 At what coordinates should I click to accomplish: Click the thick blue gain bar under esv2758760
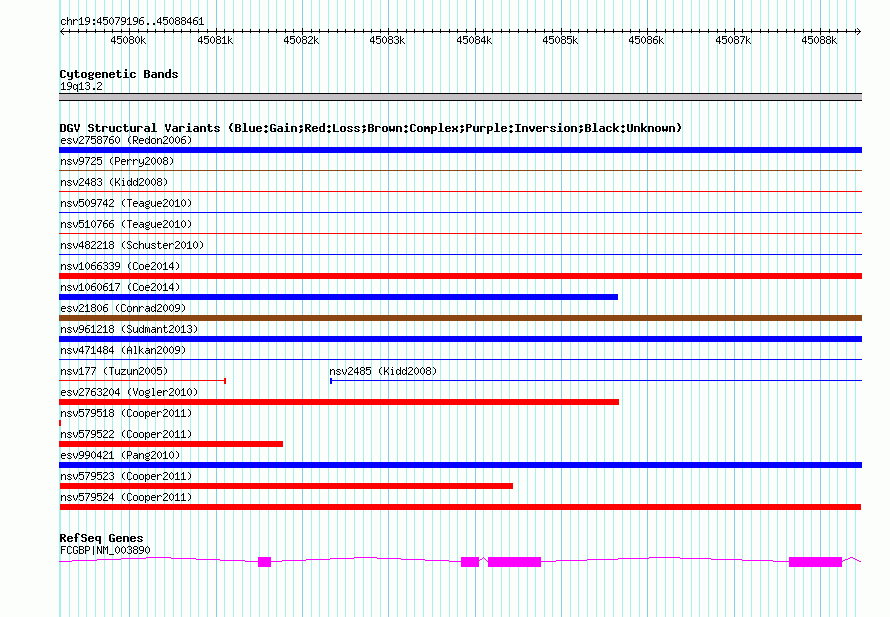click(460, 150)
